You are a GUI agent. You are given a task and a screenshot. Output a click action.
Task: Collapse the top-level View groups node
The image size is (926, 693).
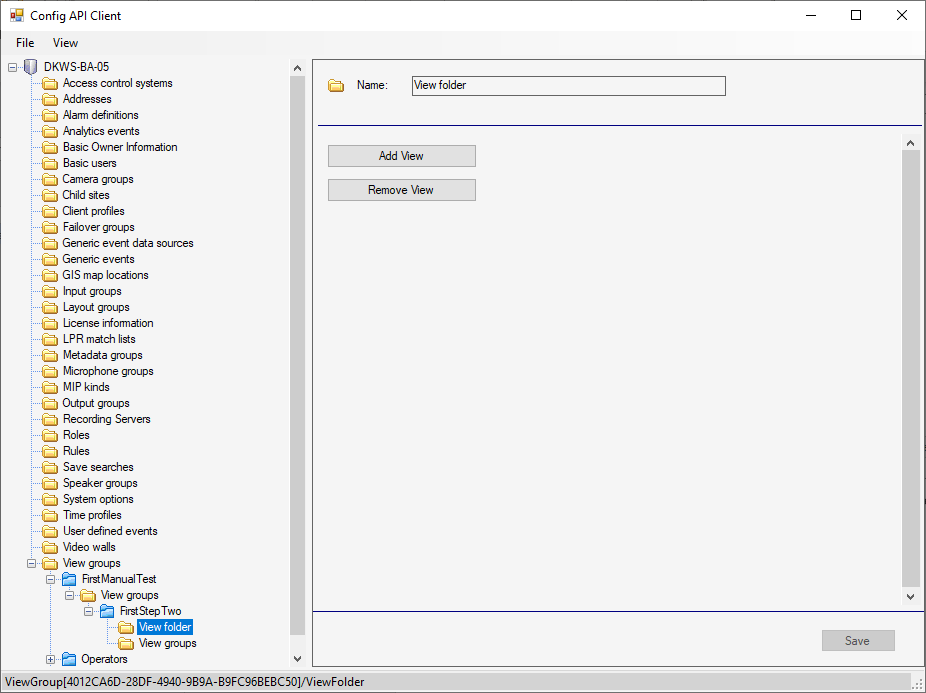[32, 563]
